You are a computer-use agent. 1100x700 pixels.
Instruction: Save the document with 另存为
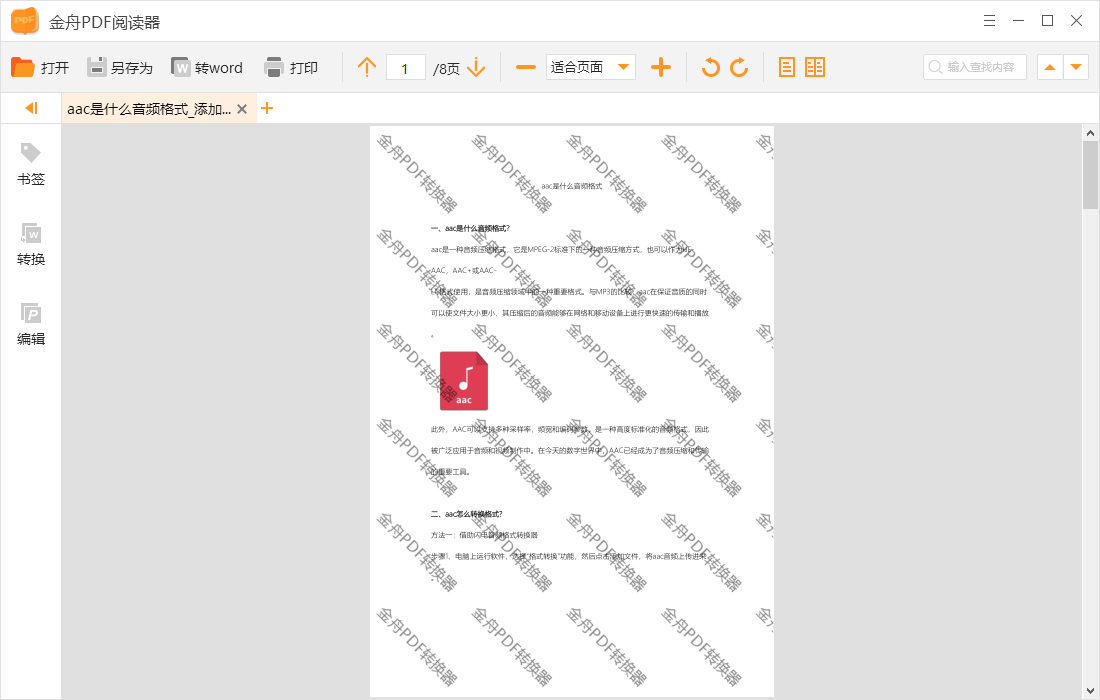click(x=119, y=67)
